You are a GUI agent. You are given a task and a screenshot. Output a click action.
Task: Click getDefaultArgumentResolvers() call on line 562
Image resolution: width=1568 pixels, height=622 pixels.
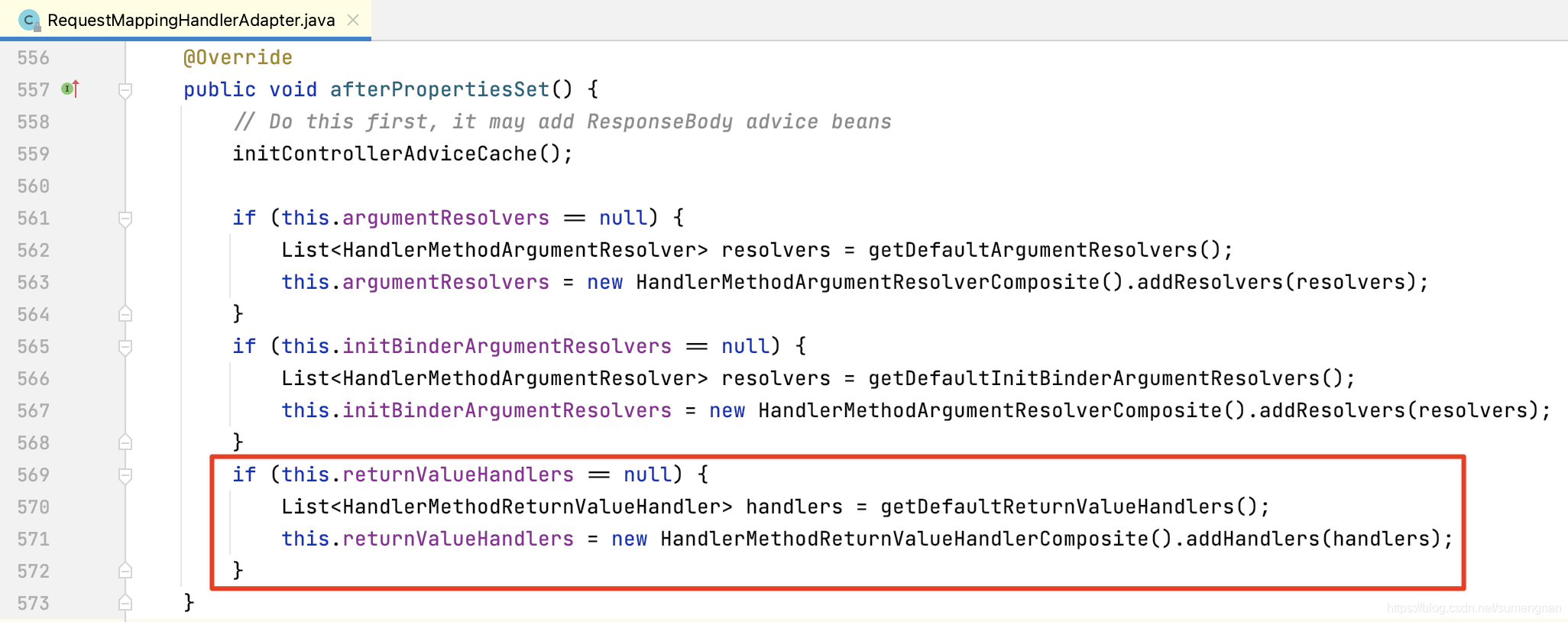[1045, 251]
